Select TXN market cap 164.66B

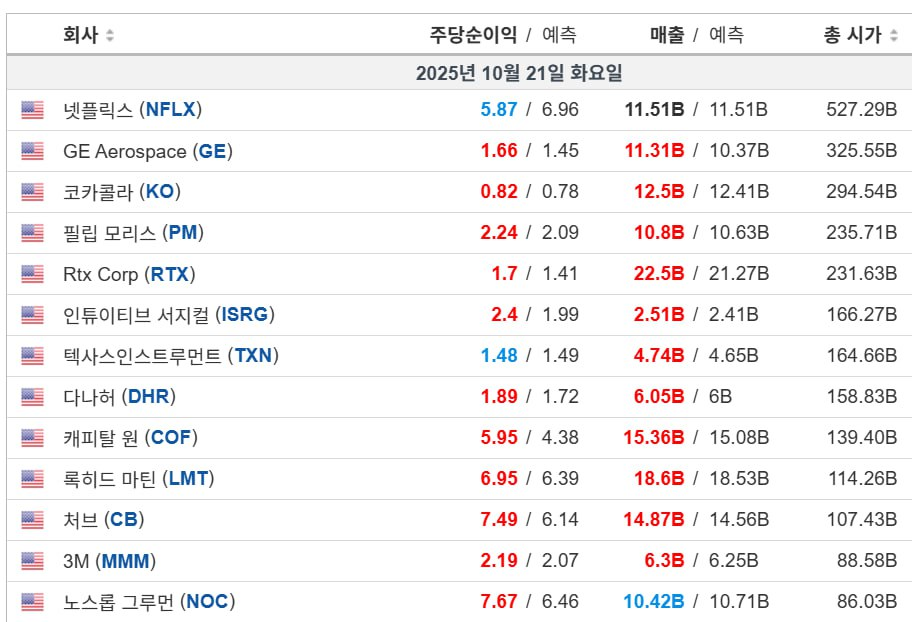[x=862, y=356]
